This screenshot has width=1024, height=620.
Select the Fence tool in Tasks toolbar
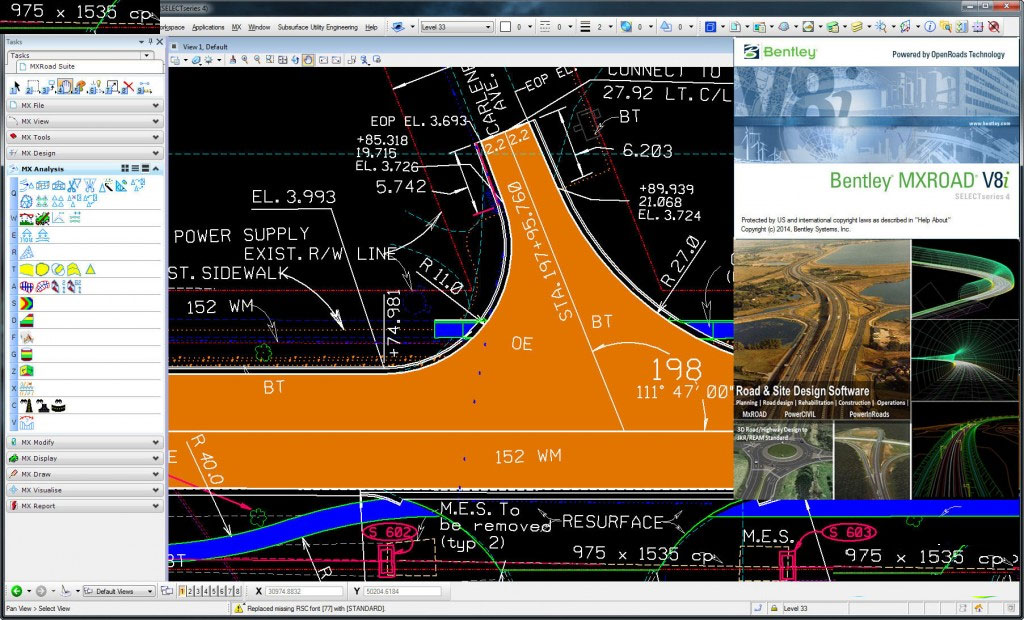pyautogui.click(x=33, y=86)
